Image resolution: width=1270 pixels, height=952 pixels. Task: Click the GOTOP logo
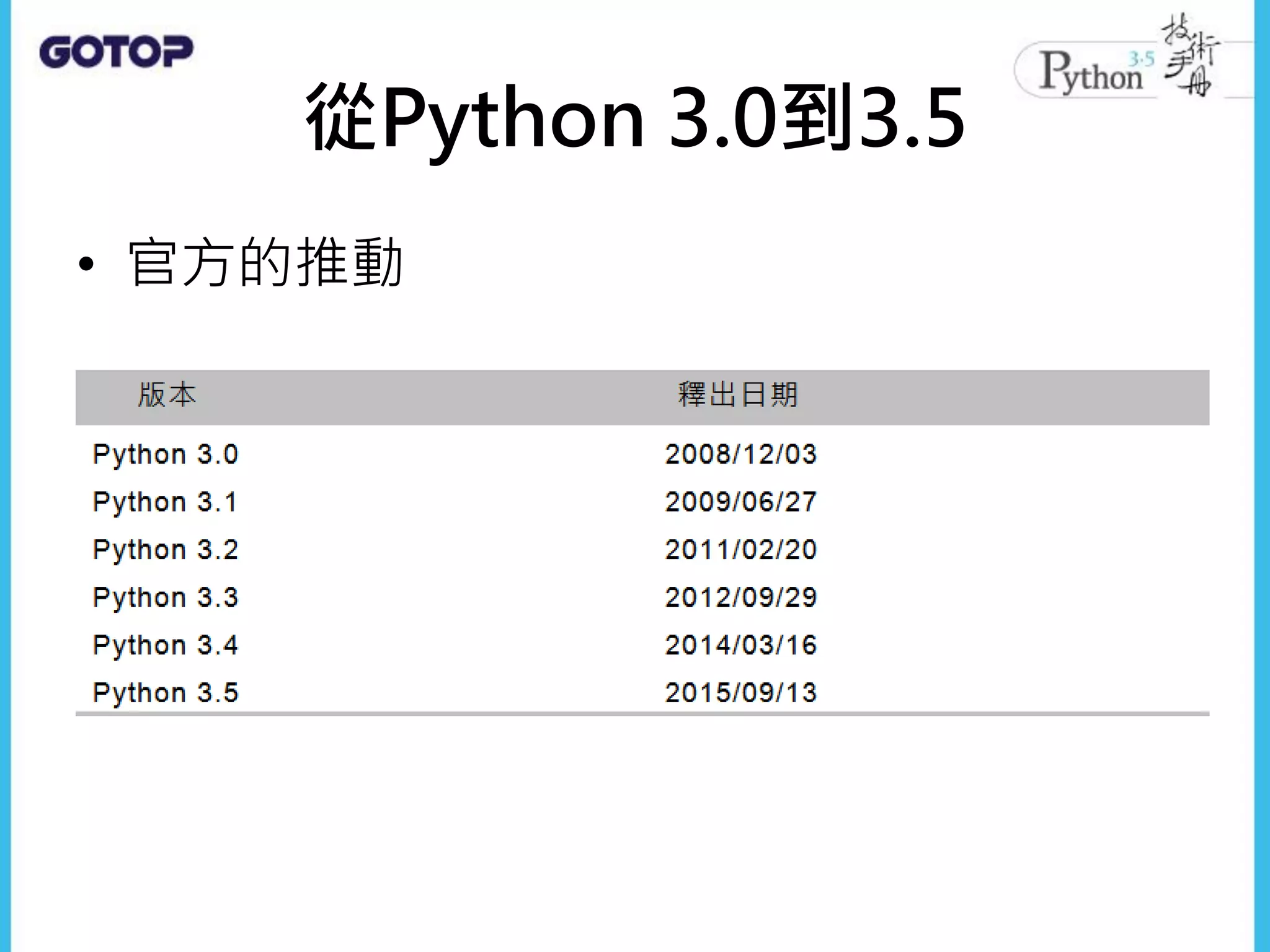(116, 51)
